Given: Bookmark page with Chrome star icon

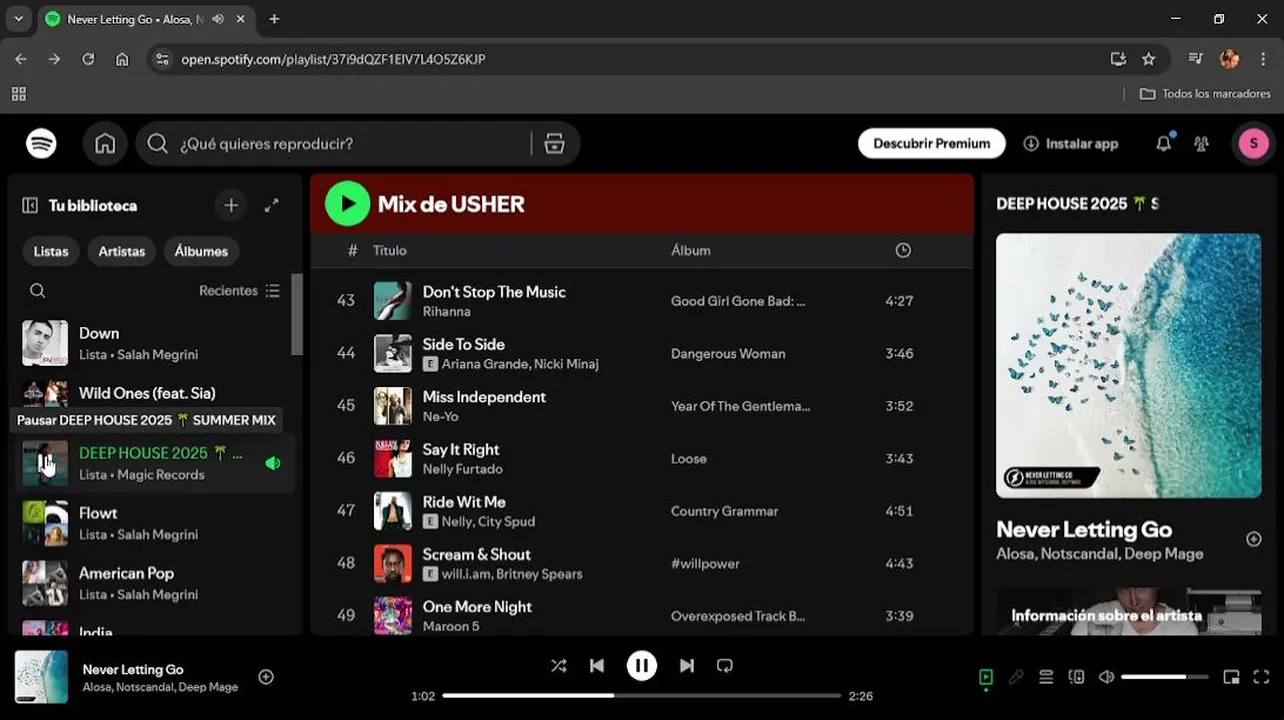Looking at the screenshot, I should coord(1148,59).
